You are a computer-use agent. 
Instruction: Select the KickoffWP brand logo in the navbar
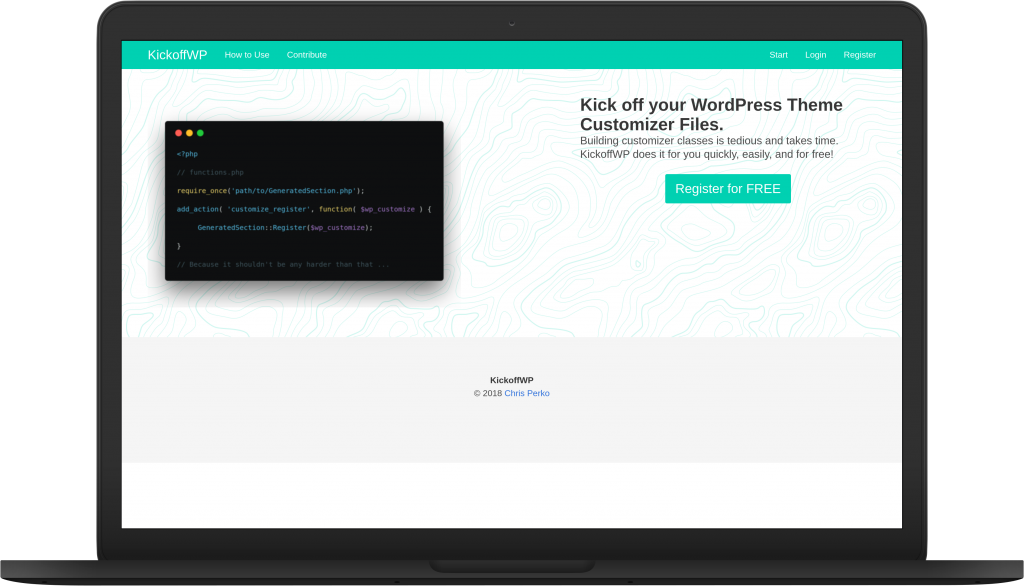tap(178, 55)
